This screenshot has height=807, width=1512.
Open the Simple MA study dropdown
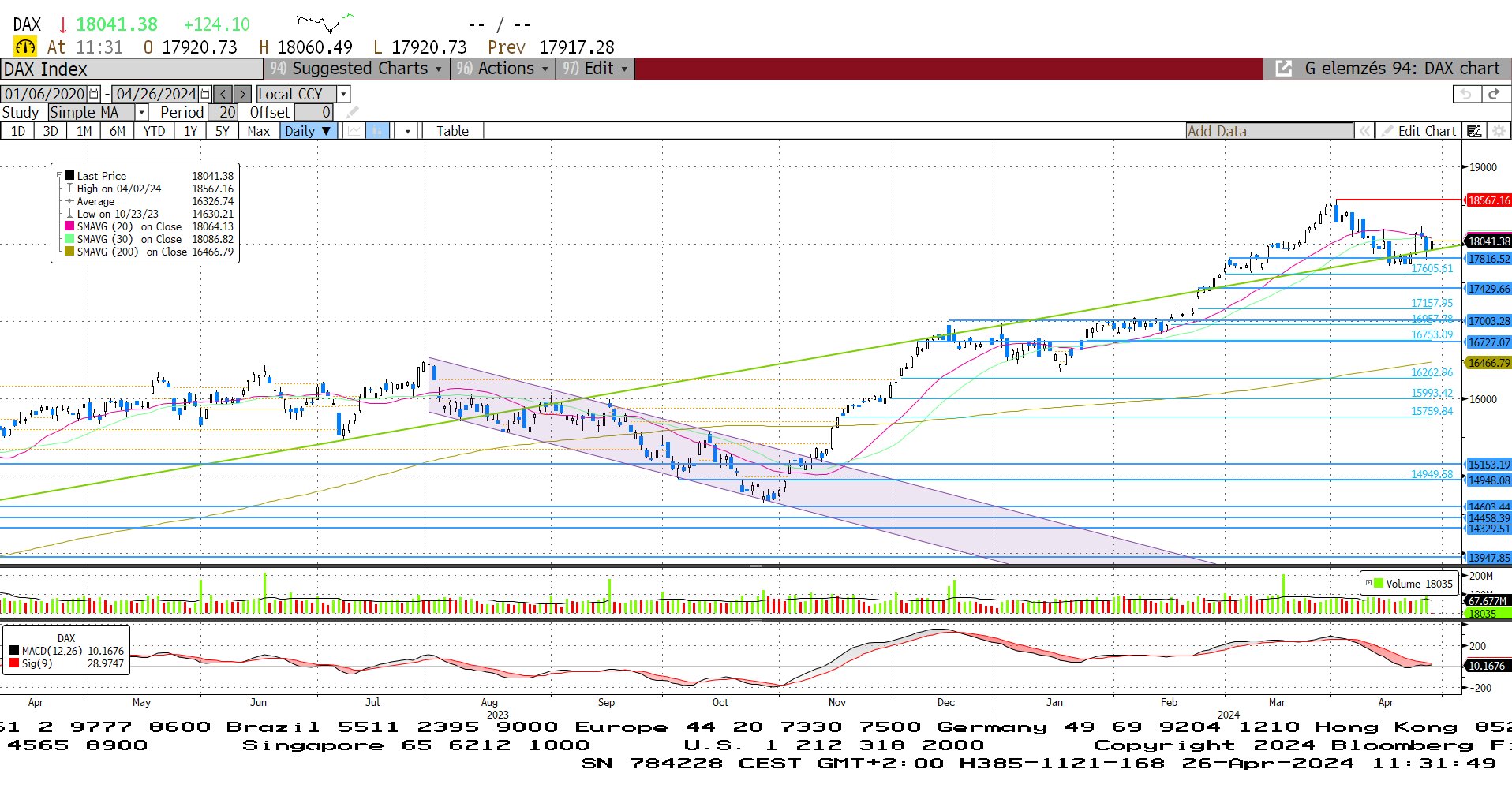click(141, 112)
